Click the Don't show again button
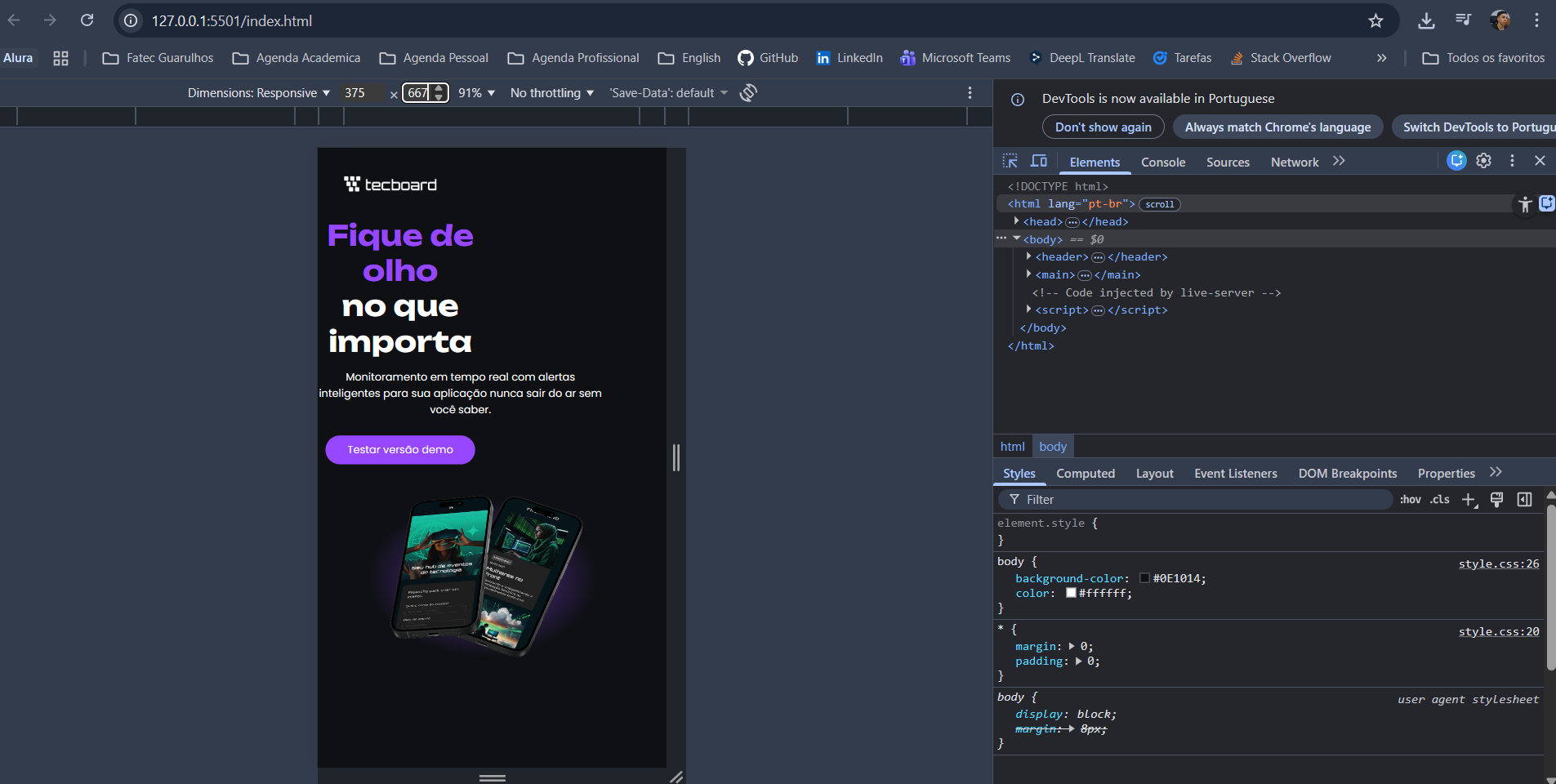 (x=1102, y=127)
